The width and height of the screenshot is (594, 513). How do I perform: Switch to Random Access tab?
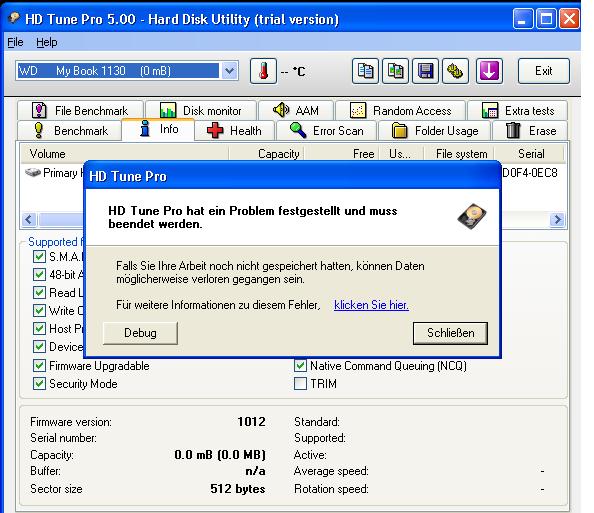401,111
